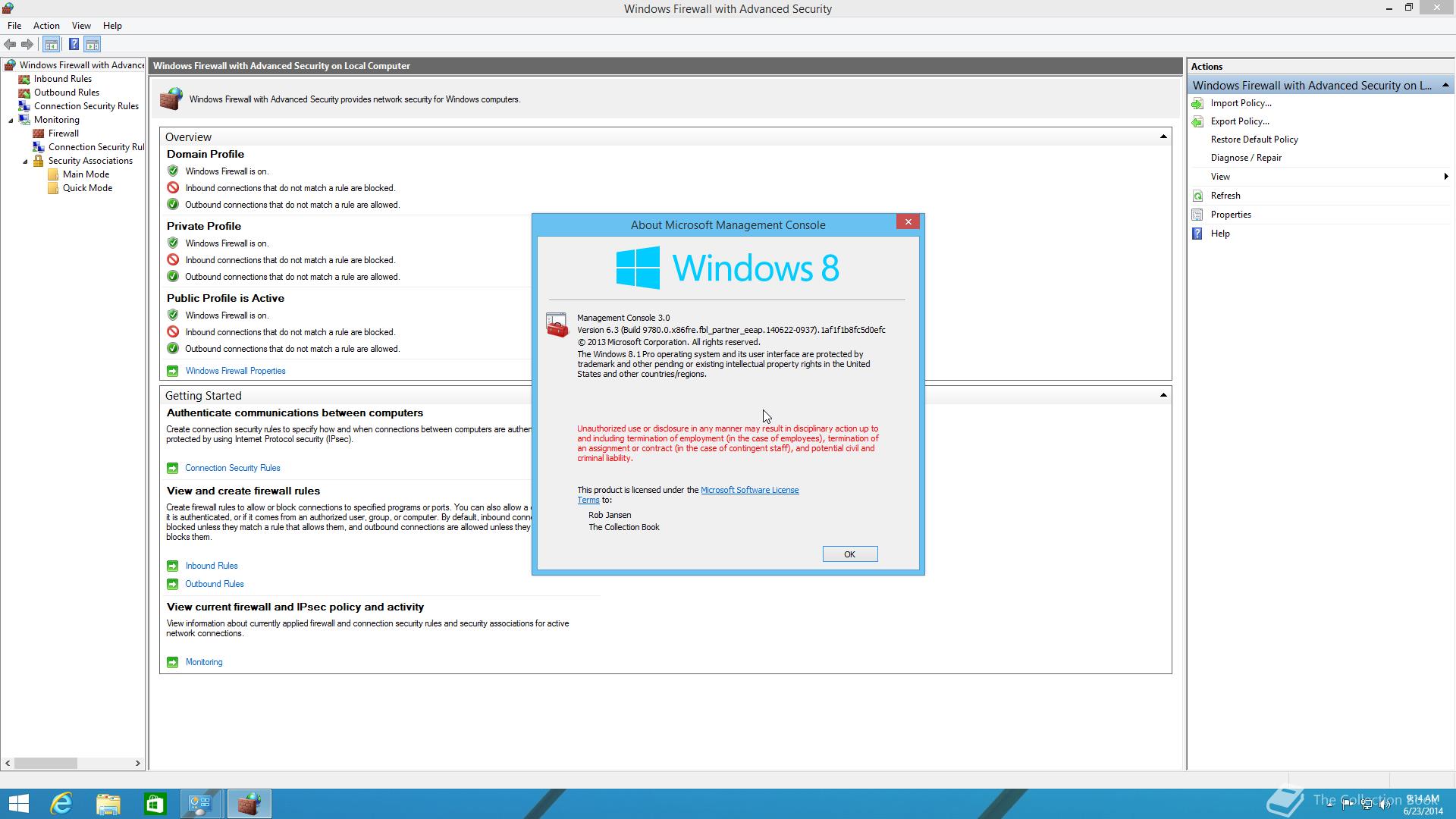Click Help in Actions pane
This screenshot has height=819, width=1456.
tap(1220, 234)
